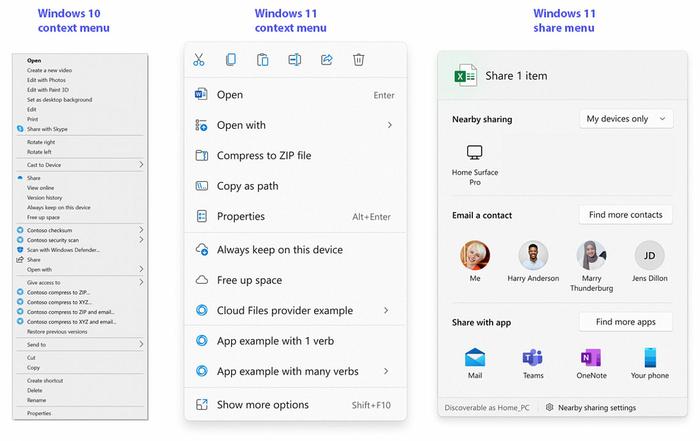The image size is (700, 441).
Task: Open 'Properties' in the Windows 11 context menu
Action: (x=295, y=216)
